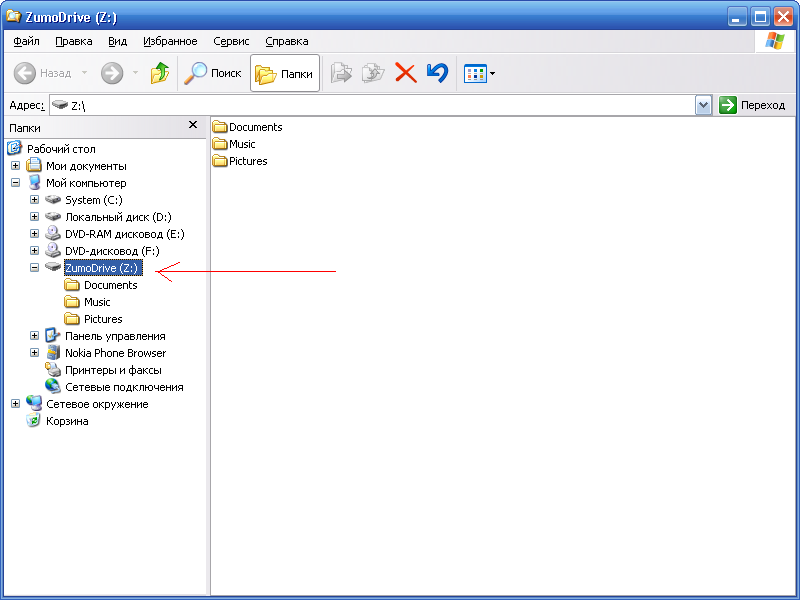Expand DVD-RAM дисковод (E:) node
The width and height of the screenshot is (800, 600).
(34, 234)
